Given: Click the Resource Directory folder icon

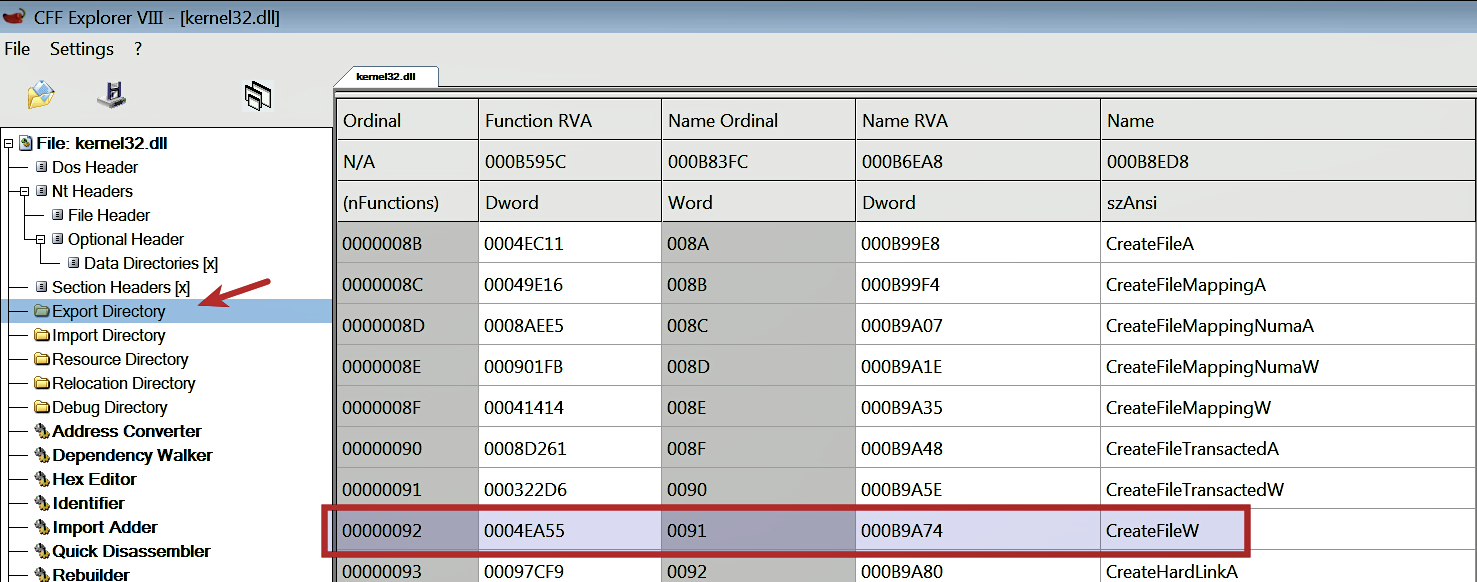Looking at the screenshot, I should tap(42, 359).
